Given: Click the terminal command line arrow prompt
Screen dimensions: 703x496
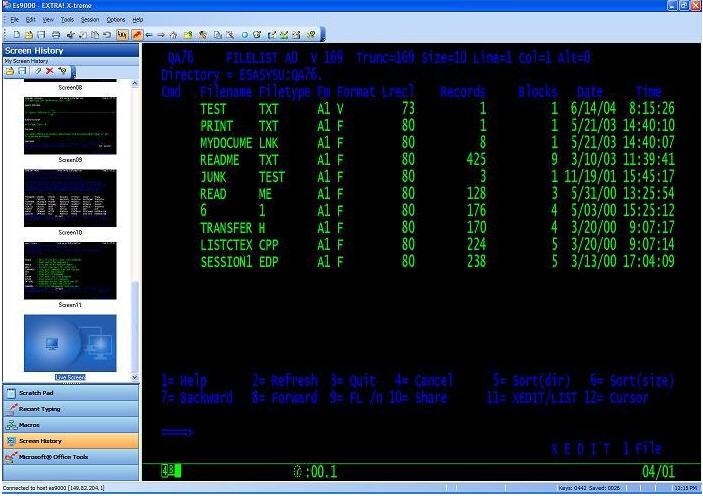Looking at the screenshot, I should click(177, 432).
